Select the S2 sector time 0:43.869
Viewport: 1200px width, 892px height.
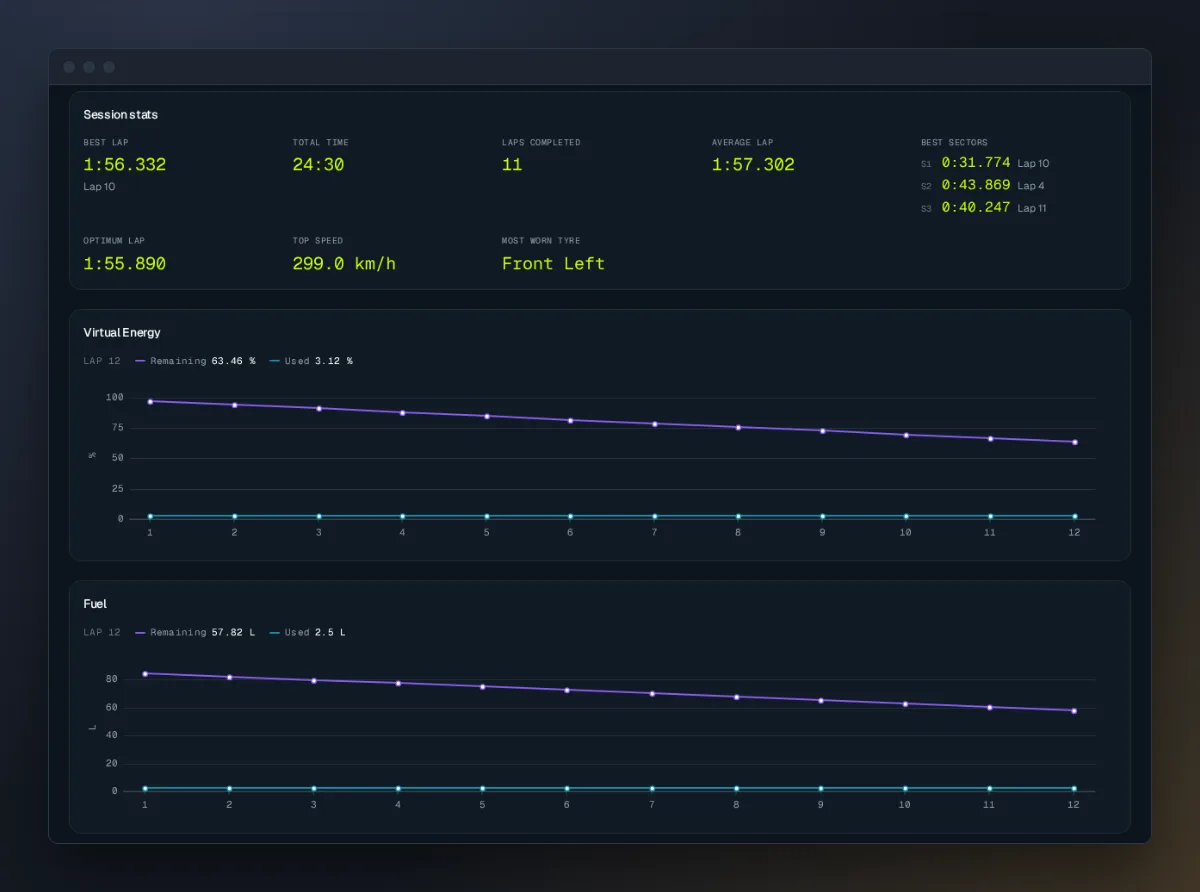click(976, 185)
